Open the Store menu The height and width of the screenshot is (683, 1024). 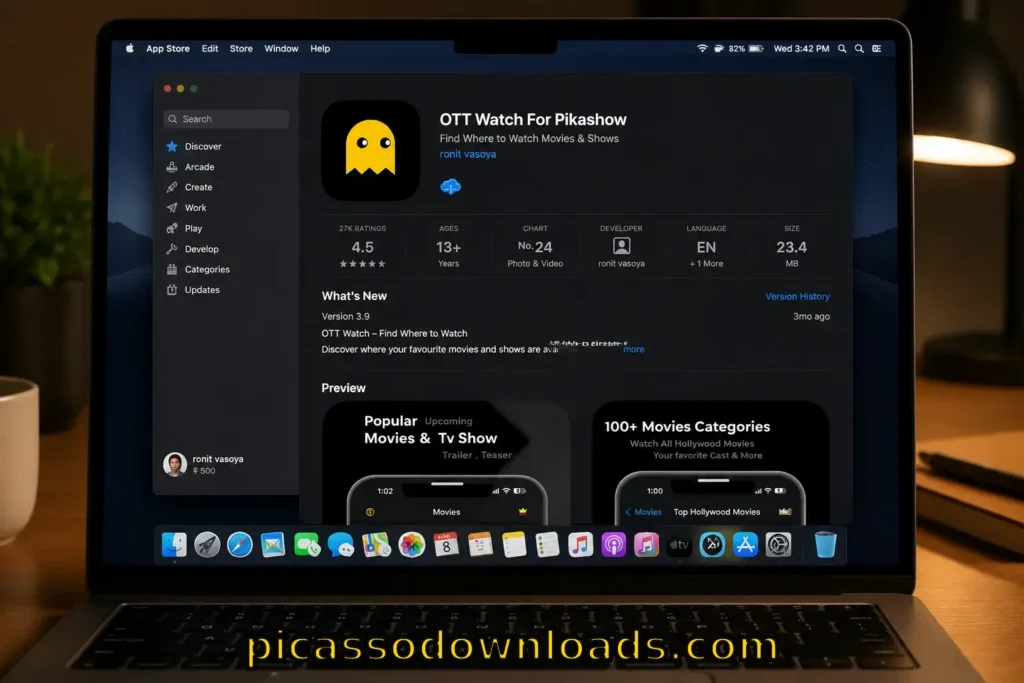pyautogui.click(x=241, y=48)
